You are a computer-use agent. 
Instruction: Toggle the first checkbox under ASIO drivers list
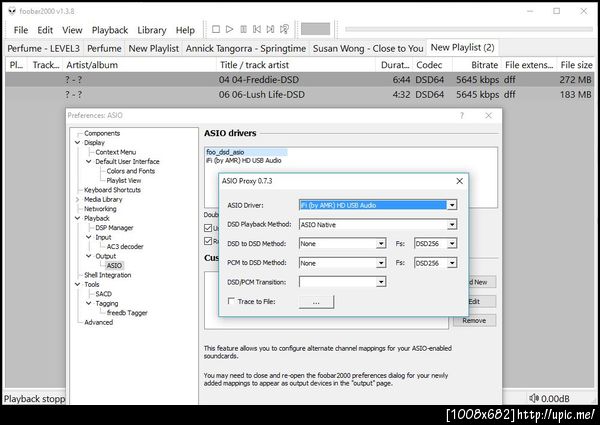pyautogui.click(x=208, y=228)
